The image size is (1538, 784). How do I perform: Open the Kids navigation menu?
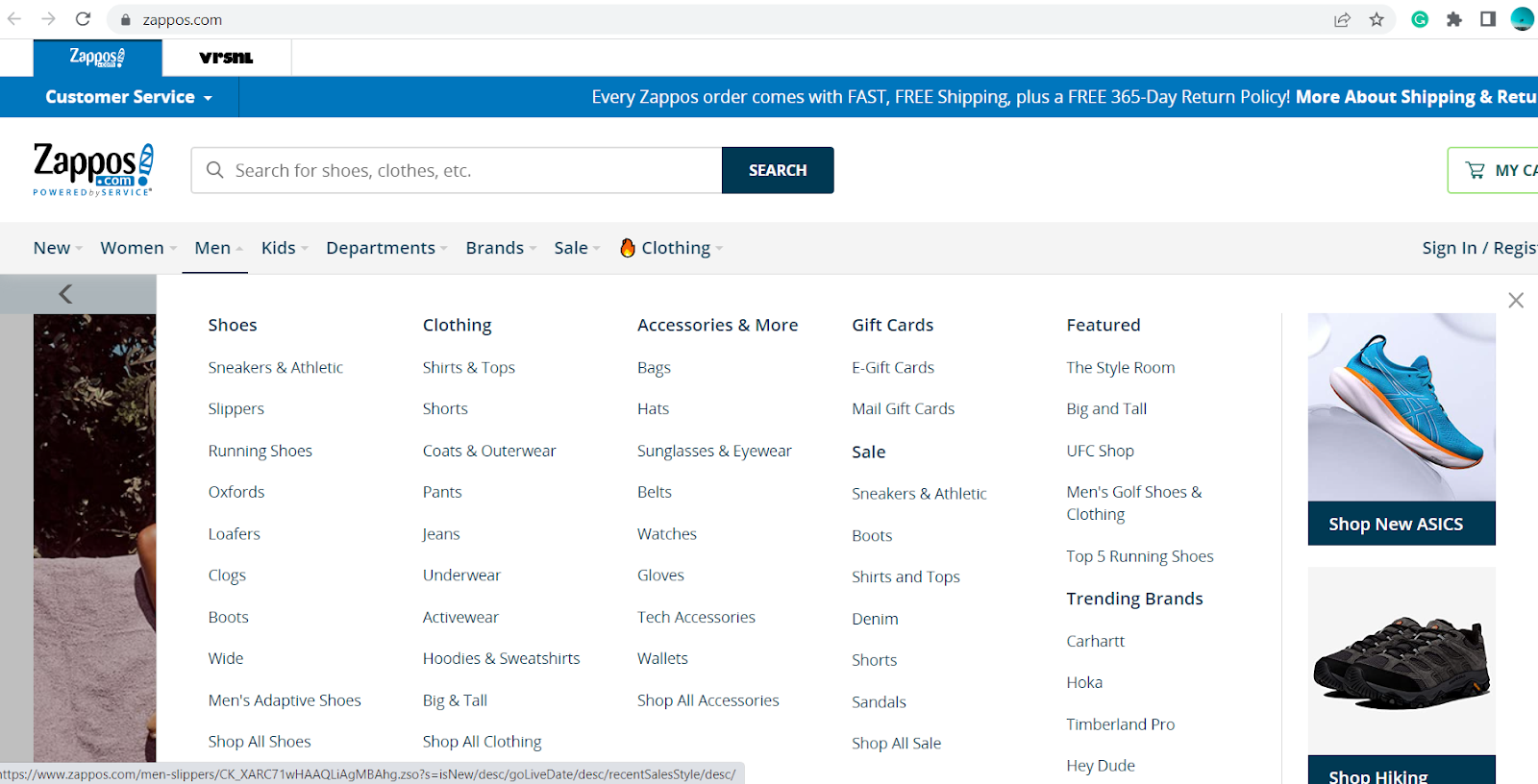coord(285,248)
